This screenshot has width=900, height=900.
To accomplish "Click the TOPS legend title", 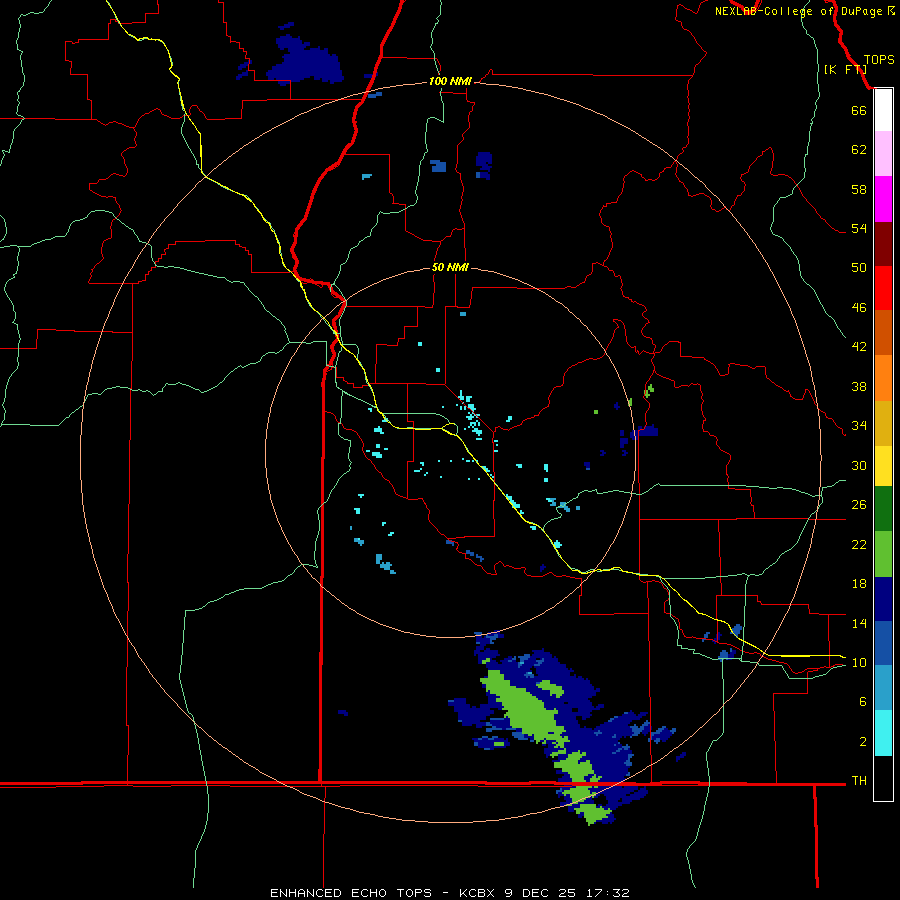I will (x=879, y=60).
